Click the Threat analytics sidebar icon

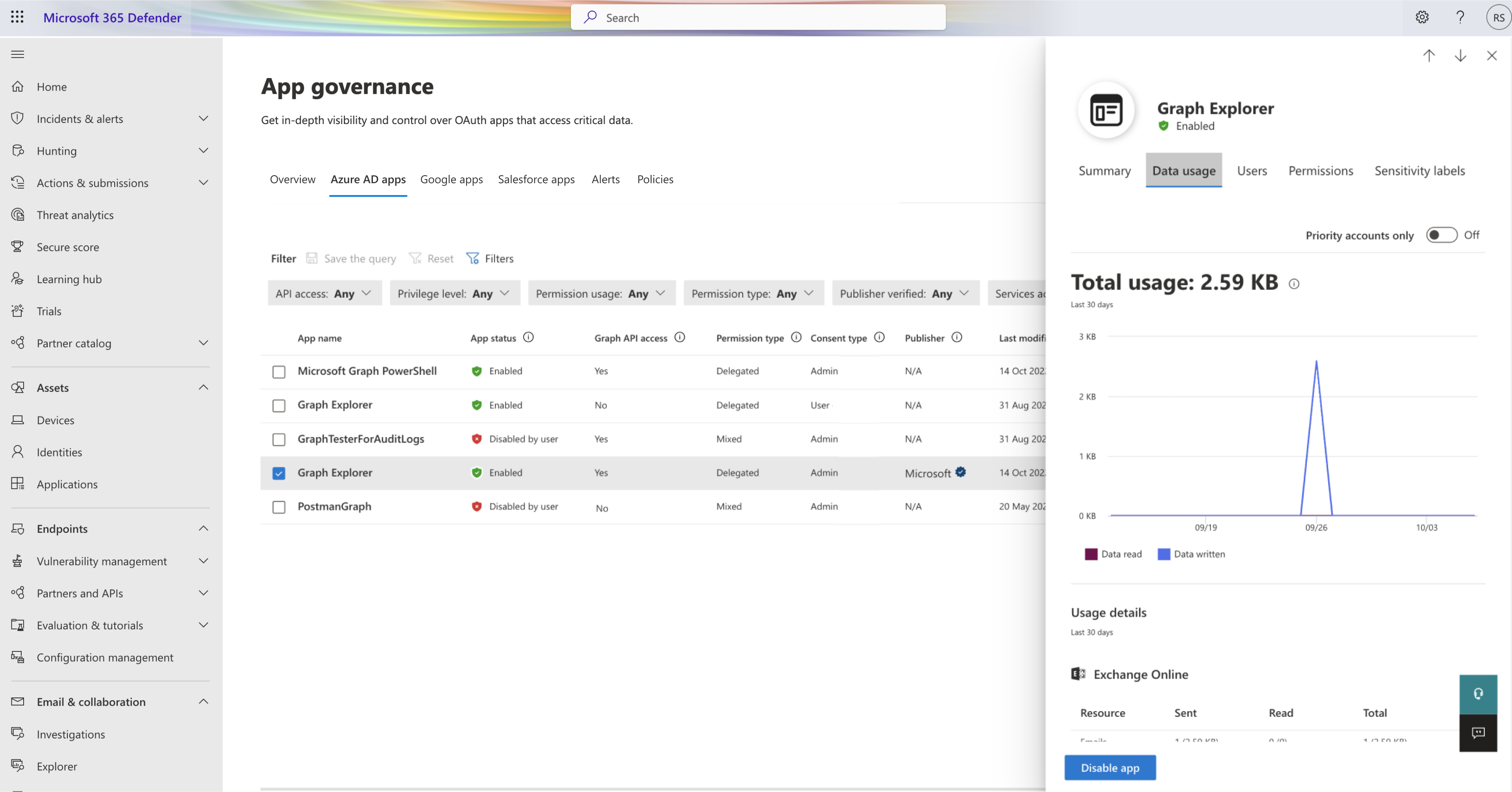pyautogui.click(x=18, y=214)
